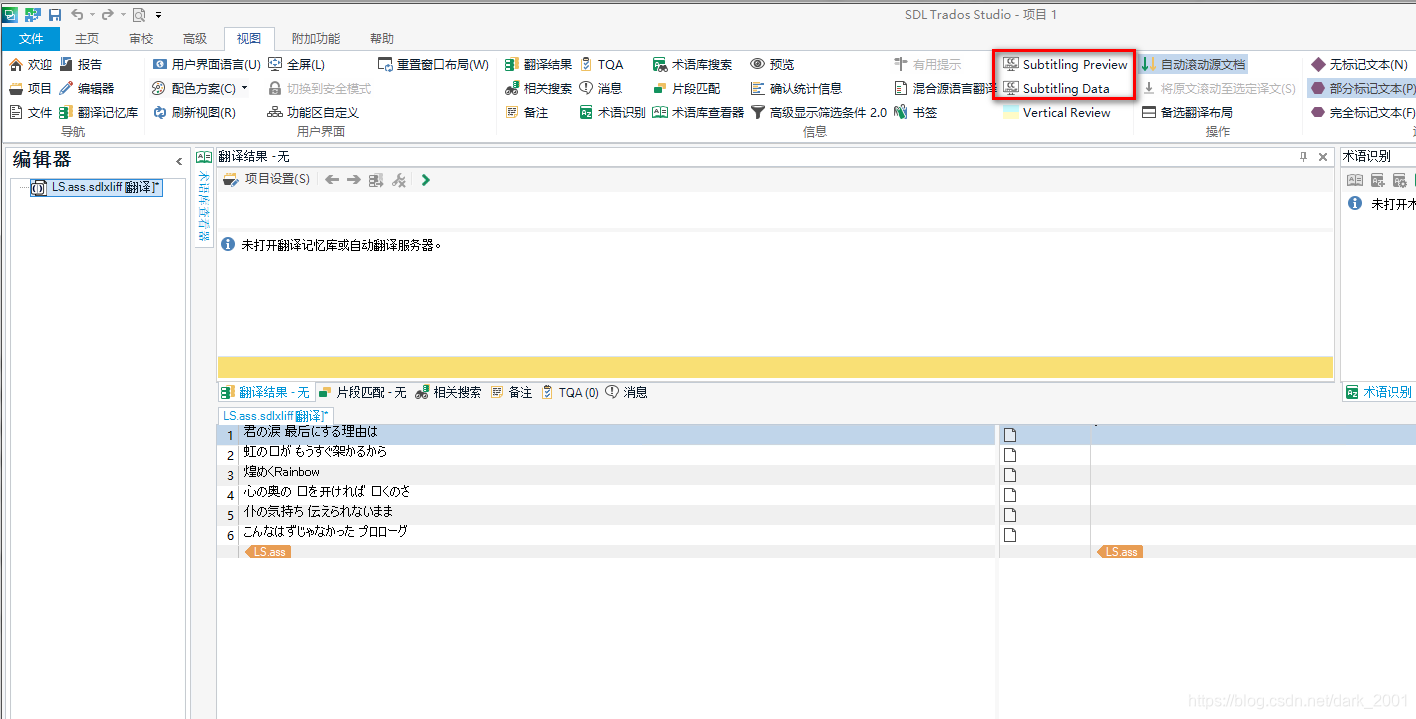Click next match arrow in results toolbar

[x=353, y=180]
